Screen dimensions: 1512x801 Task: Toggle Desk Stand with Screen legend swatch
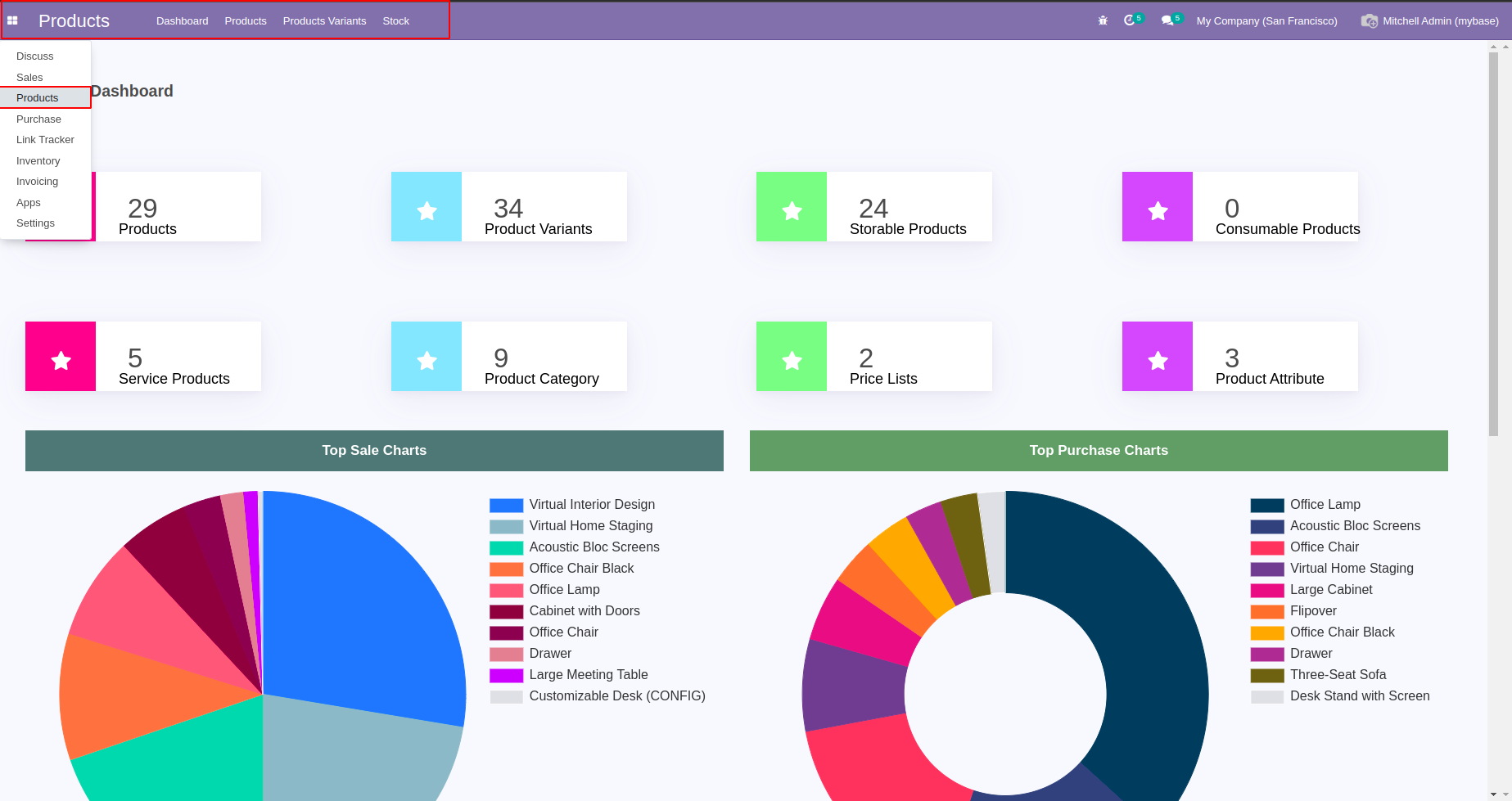tap(1267, 696)
